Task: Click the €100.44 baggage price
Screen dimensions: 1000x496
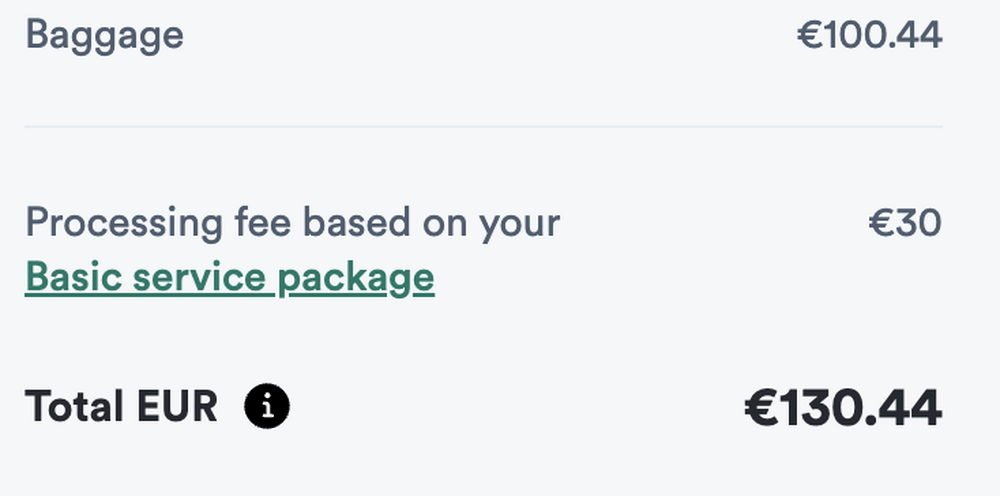Action: (869, 34)
